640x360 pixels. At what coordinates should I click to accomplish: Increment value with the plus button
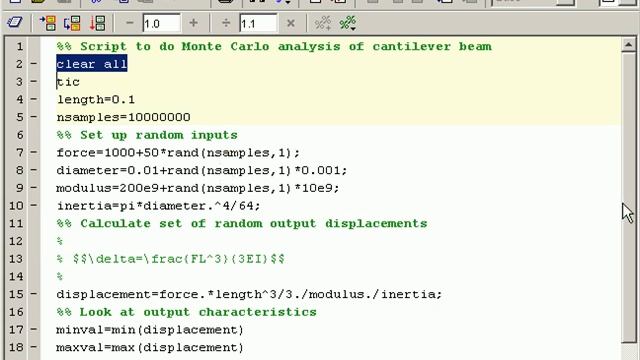point(193,23)
